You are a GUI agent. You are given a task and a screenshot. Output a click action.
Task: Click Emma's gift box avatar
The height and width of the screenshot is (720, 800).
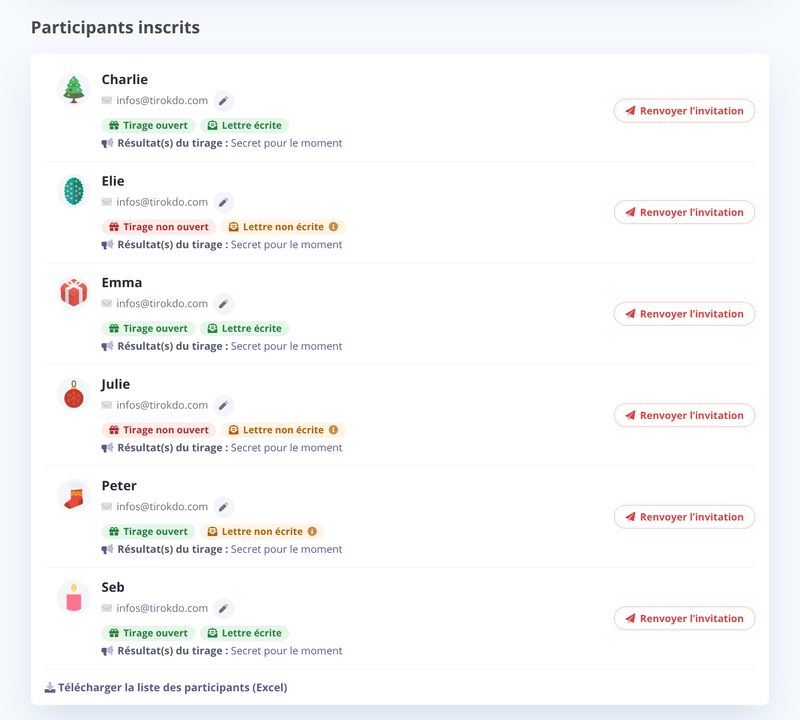tap(73, 292)
